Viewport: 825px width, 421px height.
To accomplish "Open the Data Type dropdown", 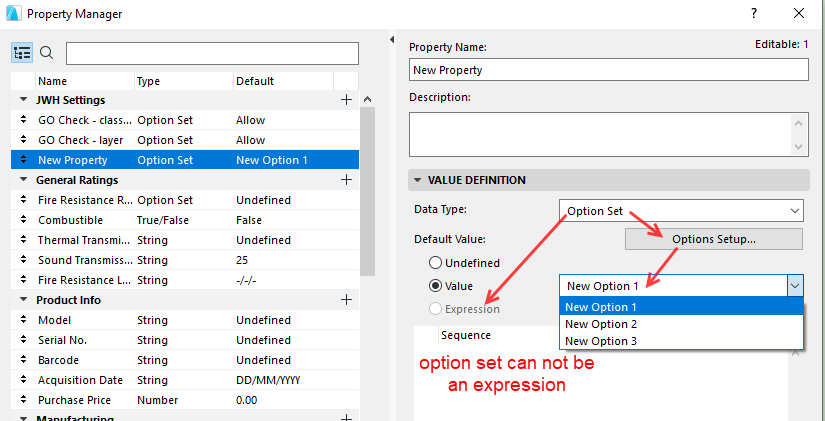I will pyautogui.click(x=681, y=211).
